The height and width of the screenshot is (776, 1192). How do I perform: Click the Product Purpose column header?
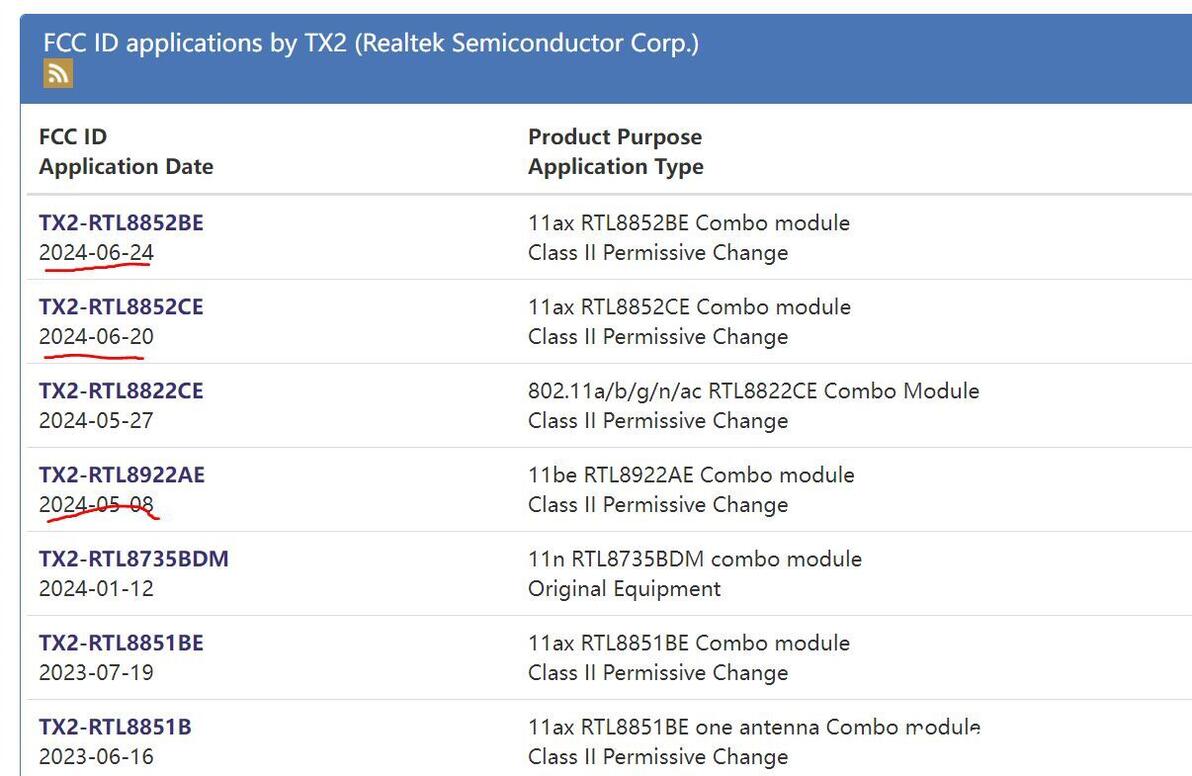615,137
